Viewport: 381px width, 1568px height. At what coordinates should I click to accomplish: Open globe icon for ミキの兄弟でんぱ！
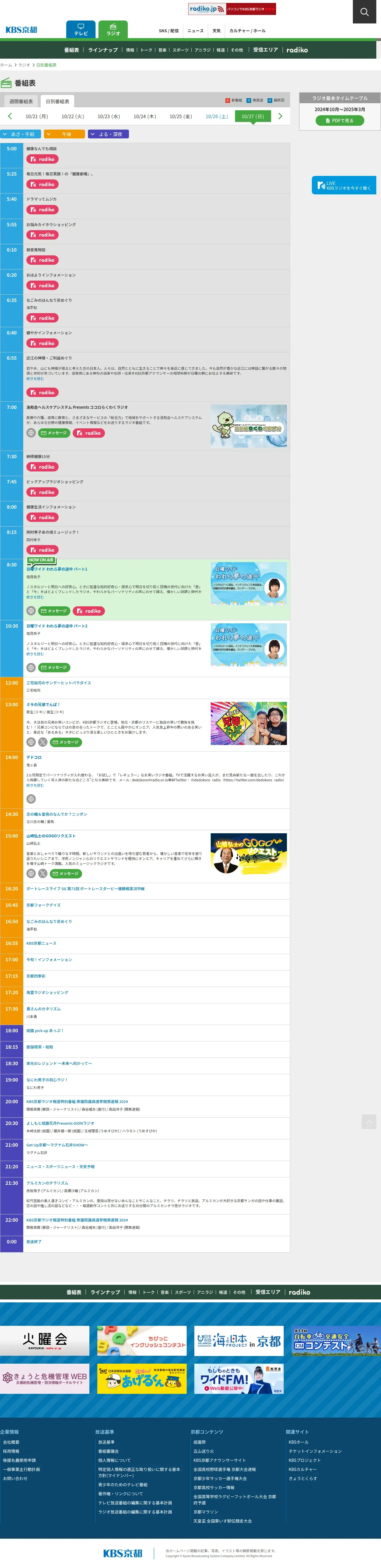point(31,742)
